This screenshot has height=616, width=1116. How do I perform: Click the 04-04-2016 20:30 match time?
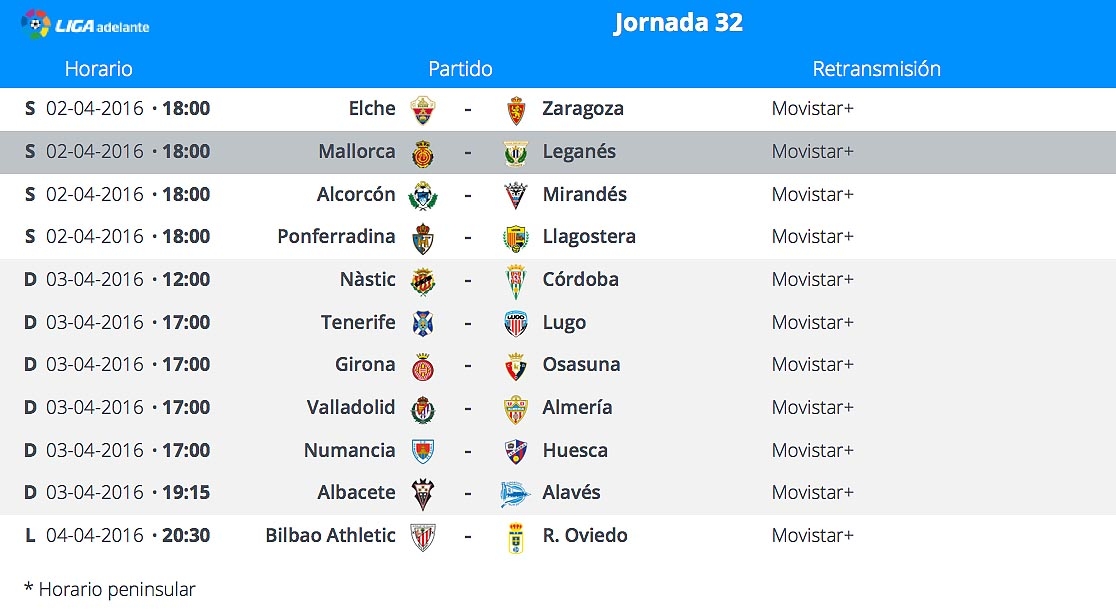[128, 536]
